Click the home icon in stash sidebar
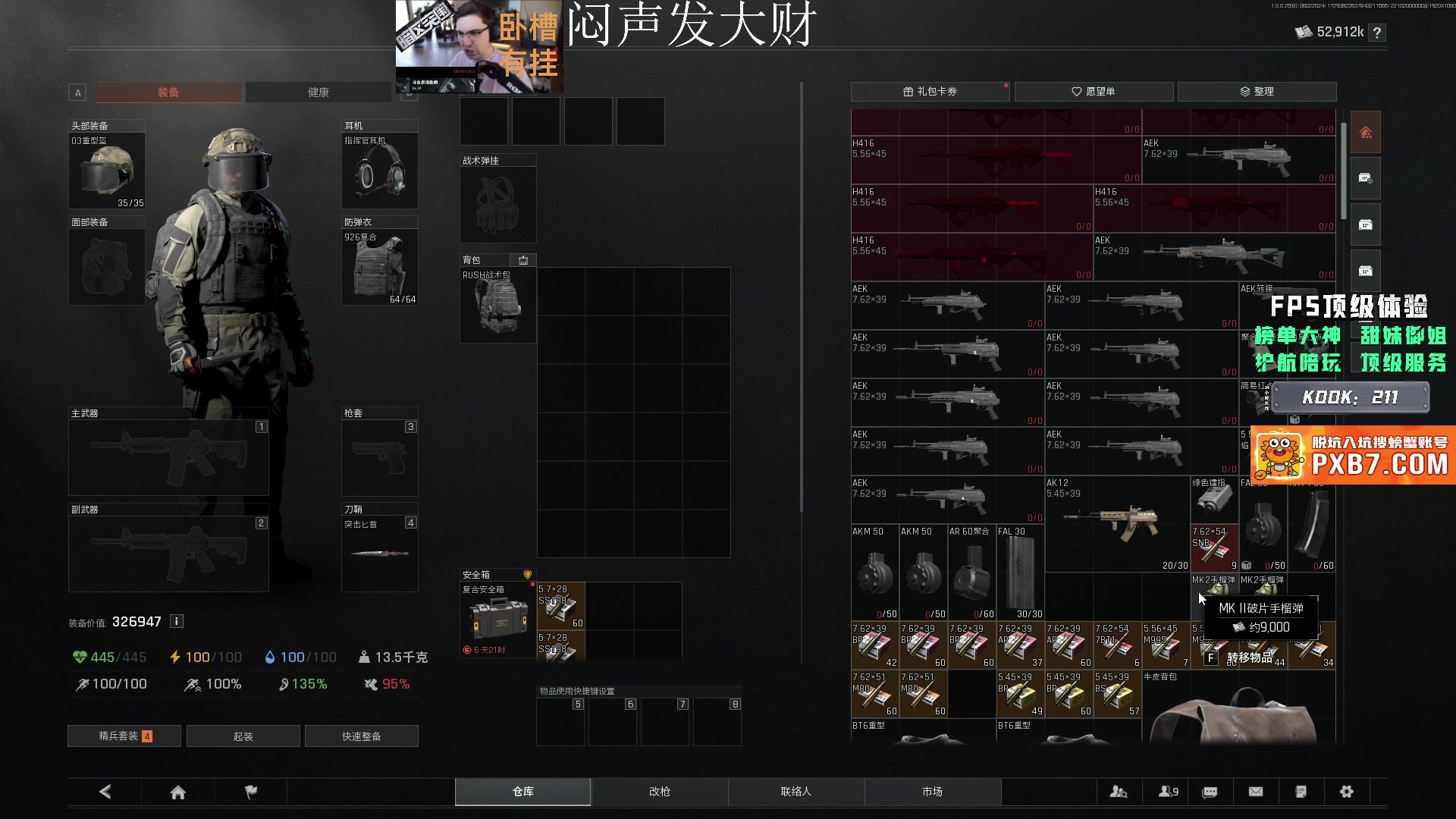This screenshot has height=819, width=1456. 1366,133
